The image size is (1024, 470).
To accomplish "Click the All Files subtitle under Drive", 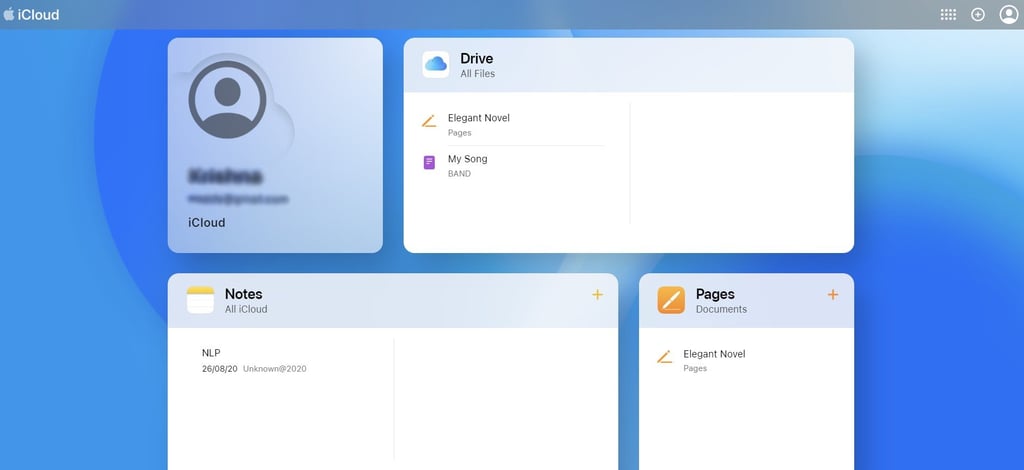I will click(477, 74).
